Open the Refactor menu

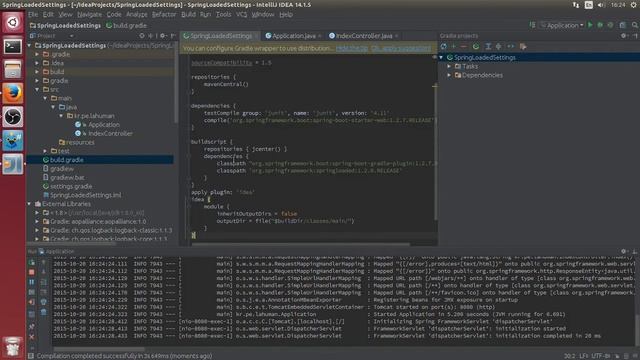[164, 15]
